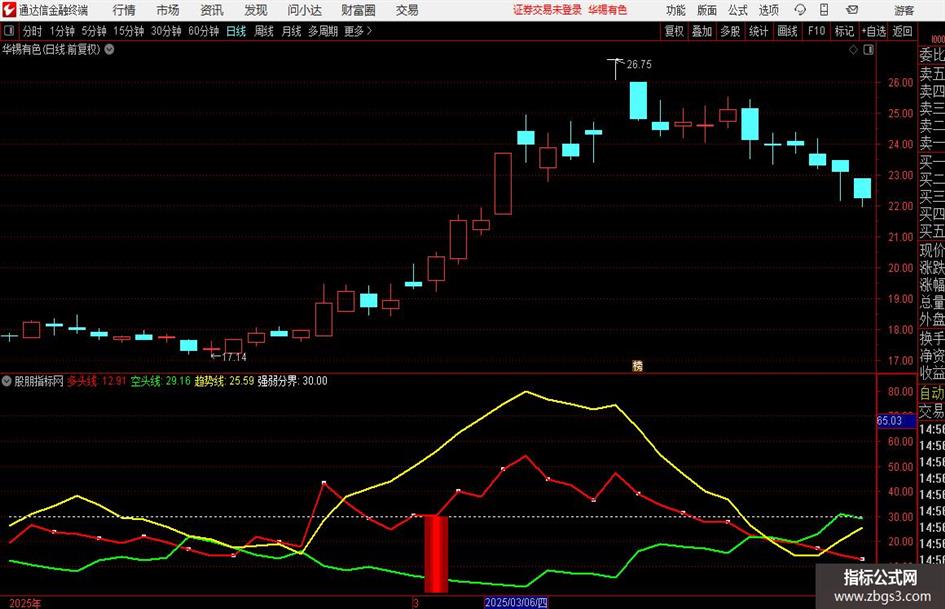Expand the 股朋指标网 indicator dropdown arrow

(x=7, y=381)
